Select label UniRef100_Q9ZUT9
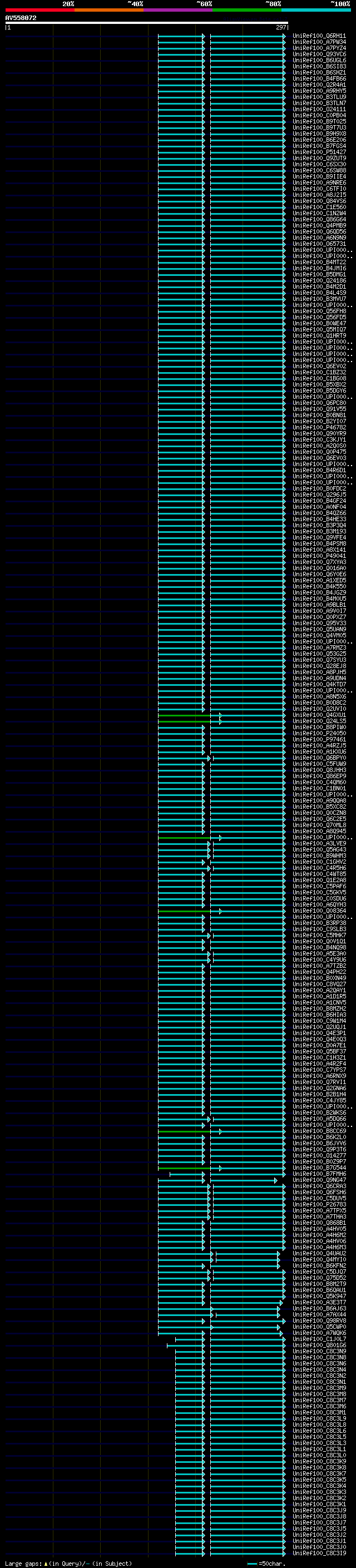The height and width of the screenshot is (1568, 356). click(319, 159)
